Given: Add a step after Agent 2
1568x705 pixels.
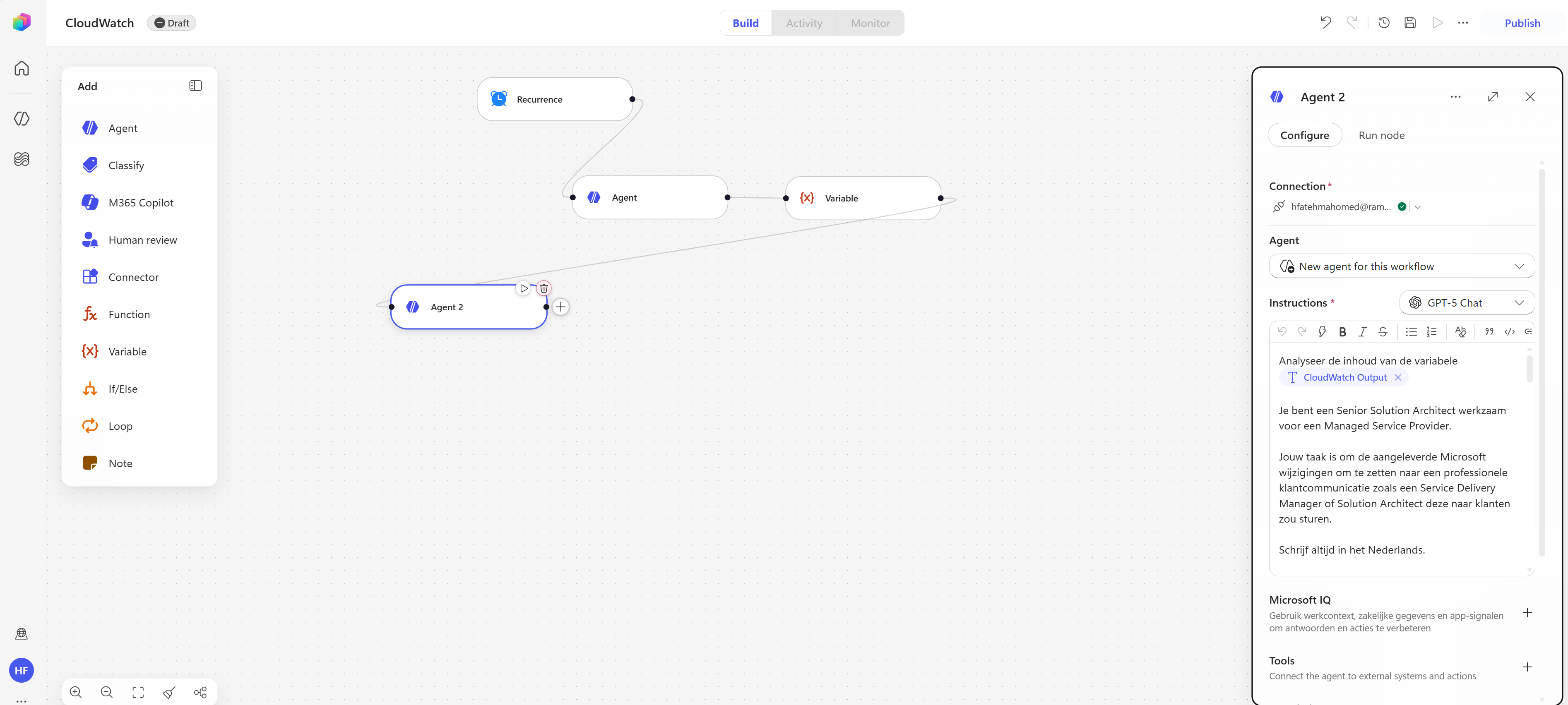Looking at the screenshot, I should click(560, 307).
